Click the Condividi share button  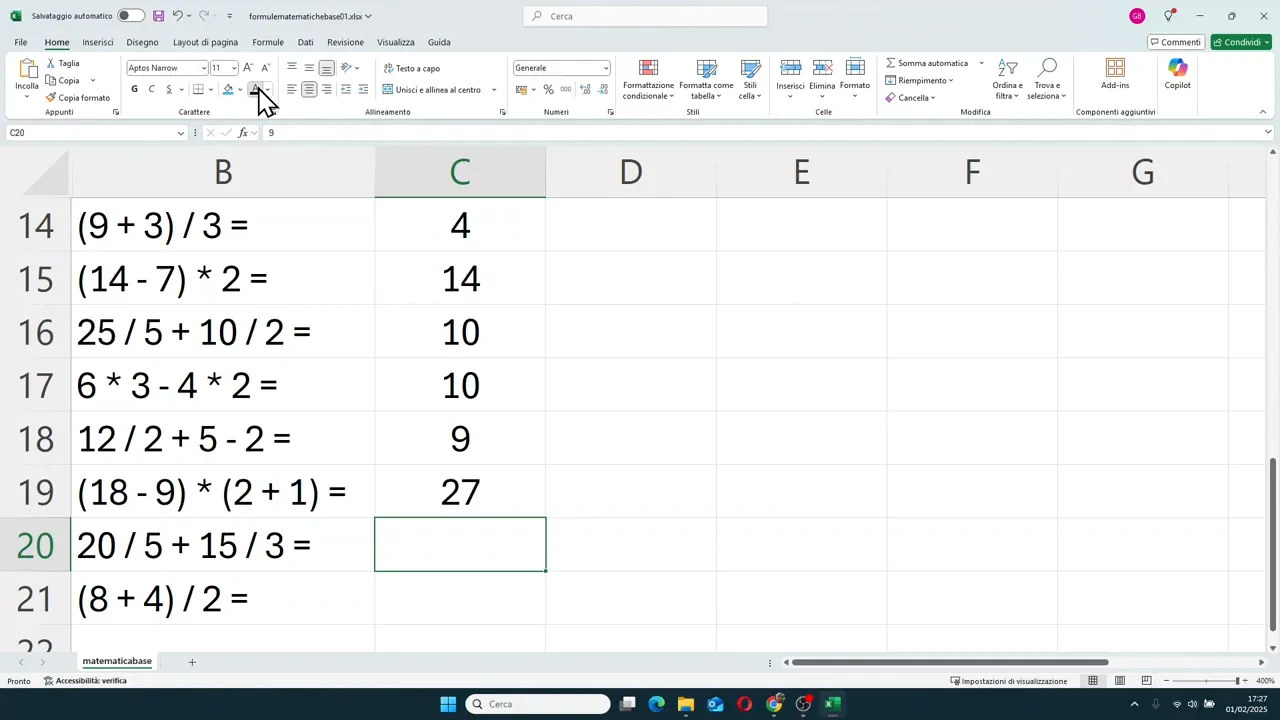[1241, 42]
